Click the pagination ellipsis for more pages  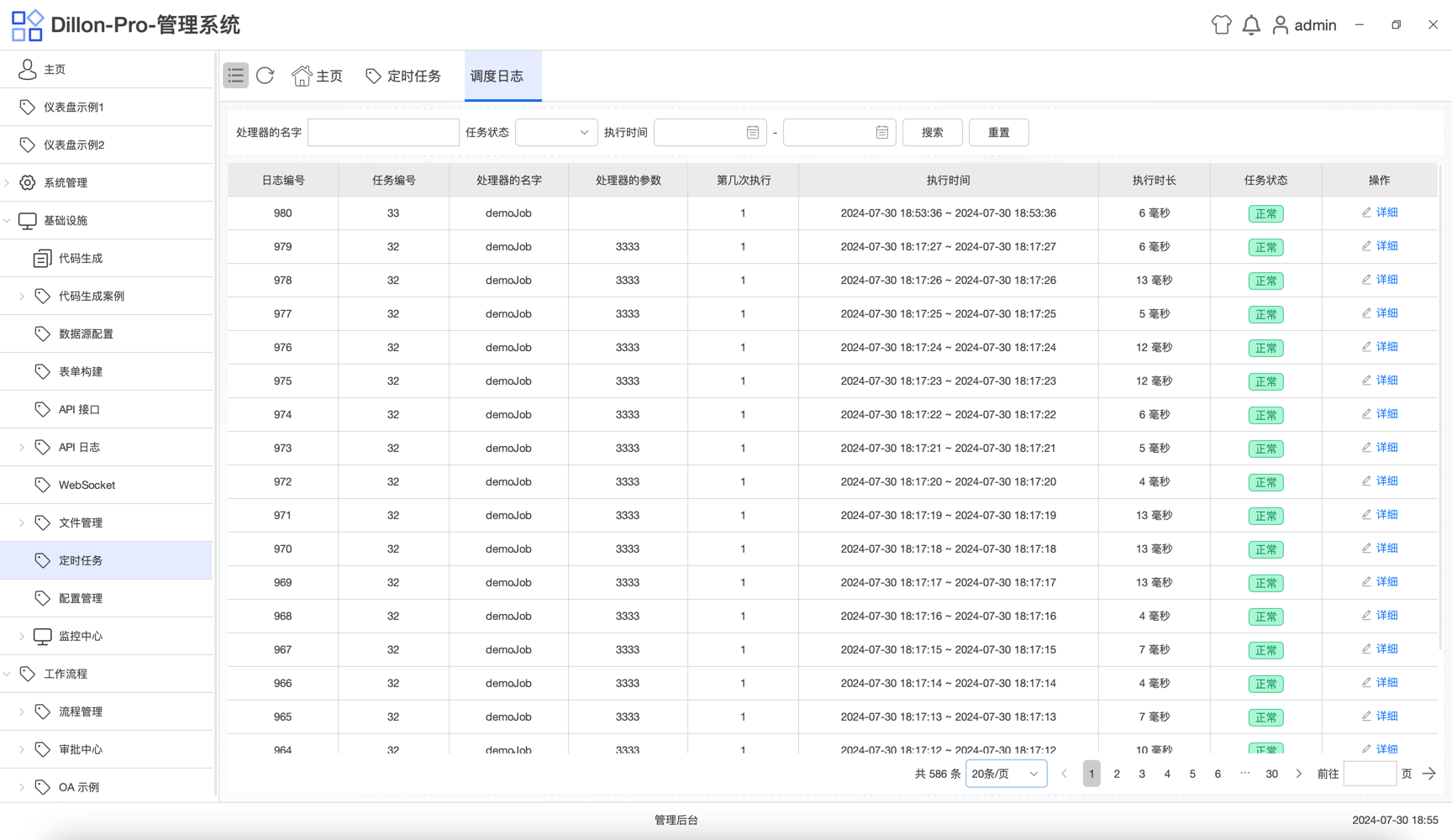[x=1244, y=774]
